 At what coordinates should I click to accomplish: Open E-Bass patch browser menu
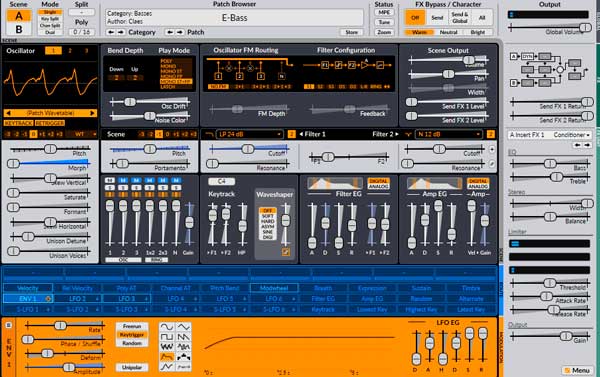[234, 18]
